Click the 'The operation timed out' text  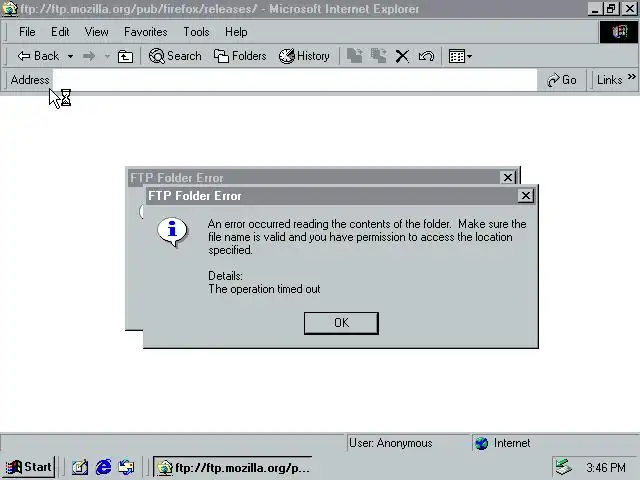(264, 289)
